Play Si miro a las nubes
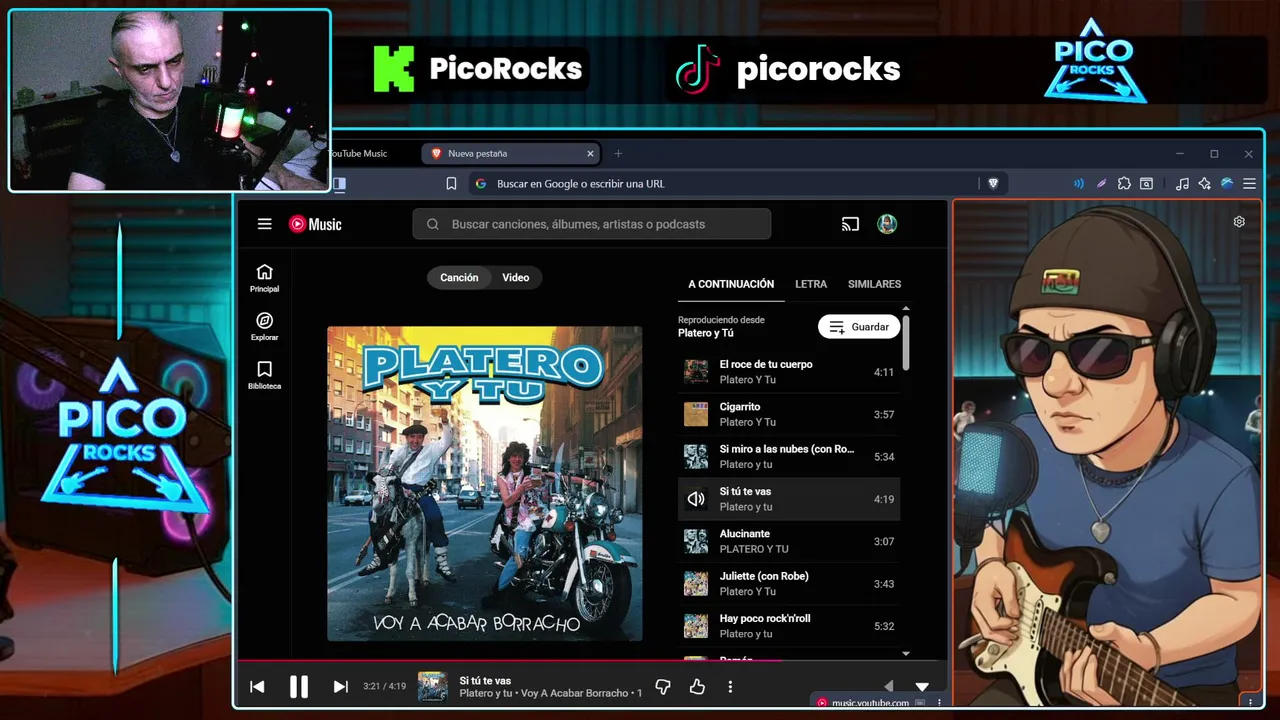This screenshot has width=1280, height=720. tap(789, 456)
